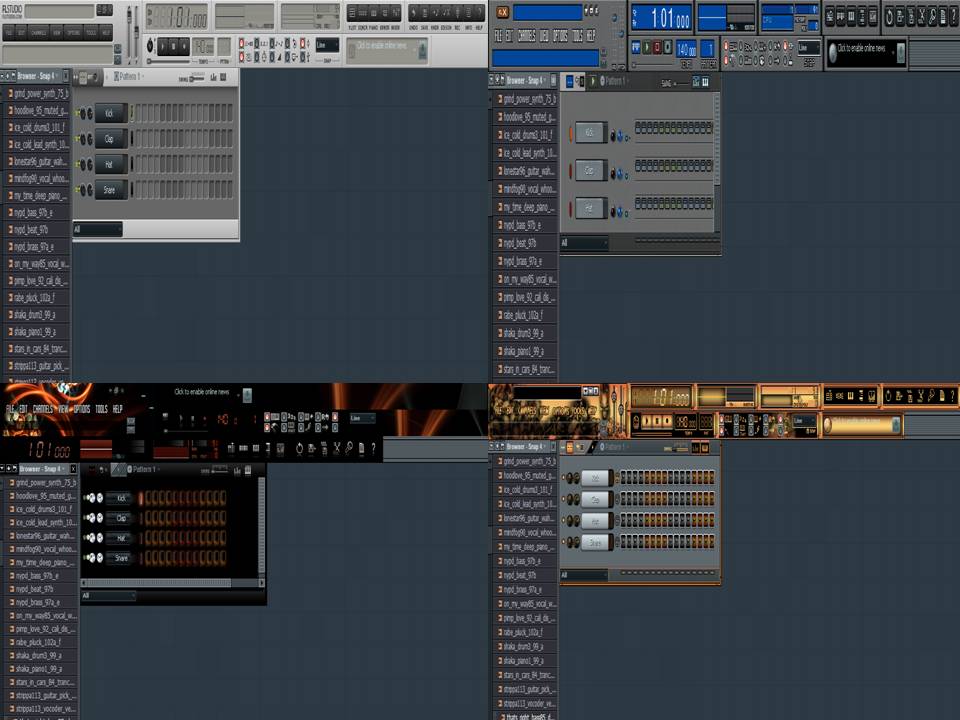Click the scissors icon in gold skin toolbar
Viewport: 960px width, 720px height.
[x=920, y=396]
